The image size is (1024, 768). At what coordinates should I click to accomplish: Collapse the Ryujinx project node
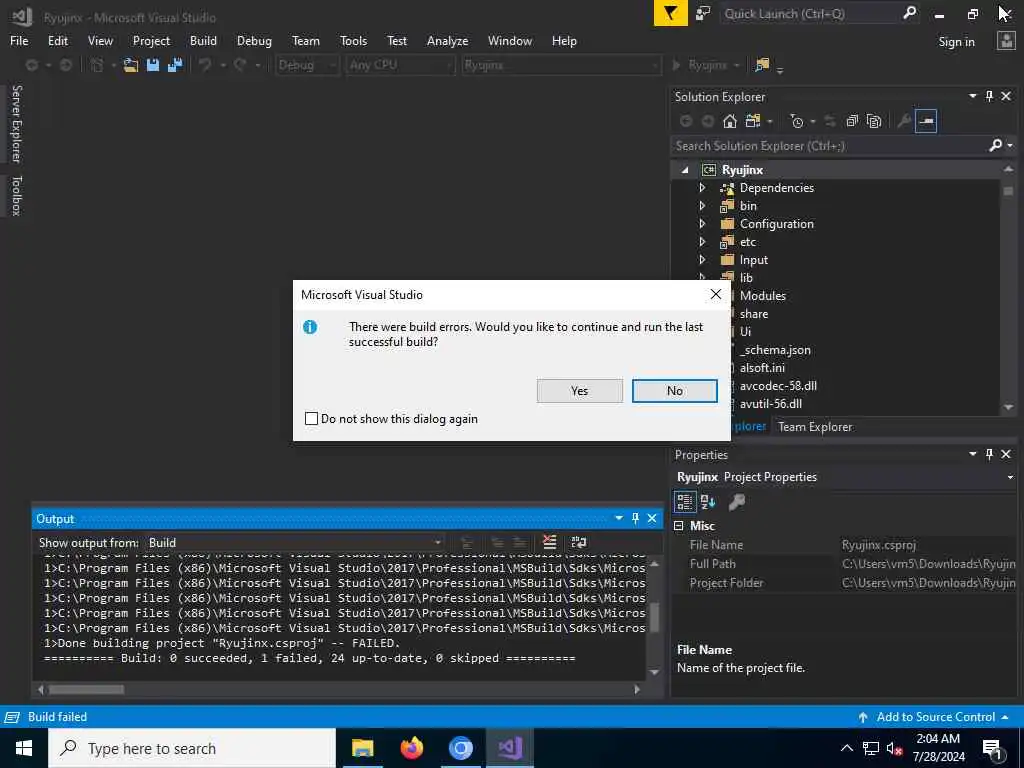pos(684,170)
